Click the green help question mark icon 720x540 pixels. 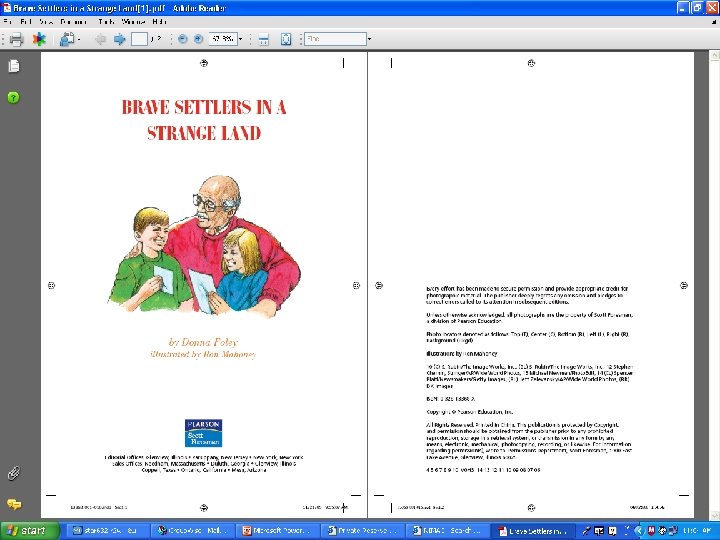pyautogui.click(x=14, y=97)
